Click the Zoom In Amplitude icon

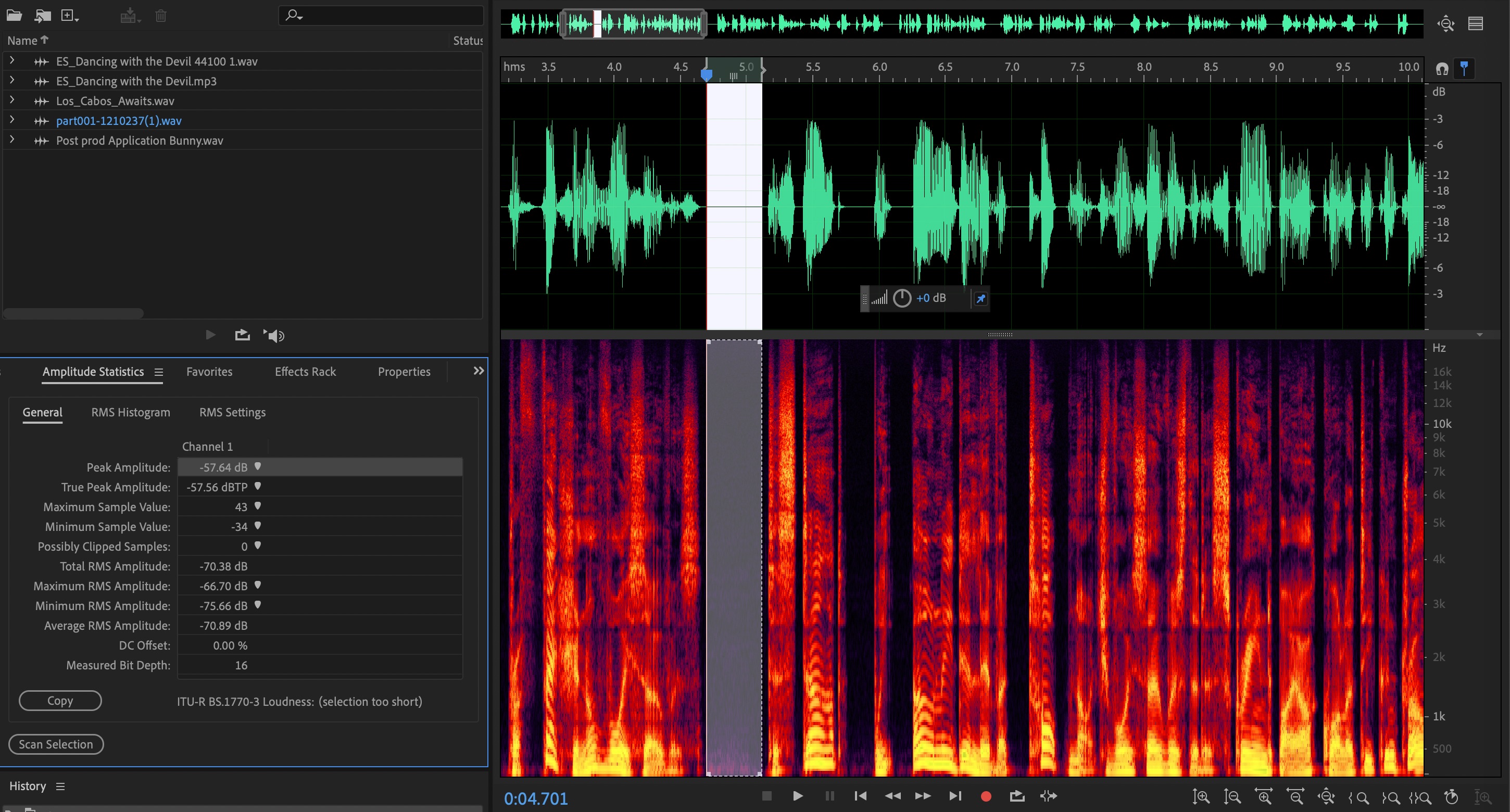click(1201, 797)
